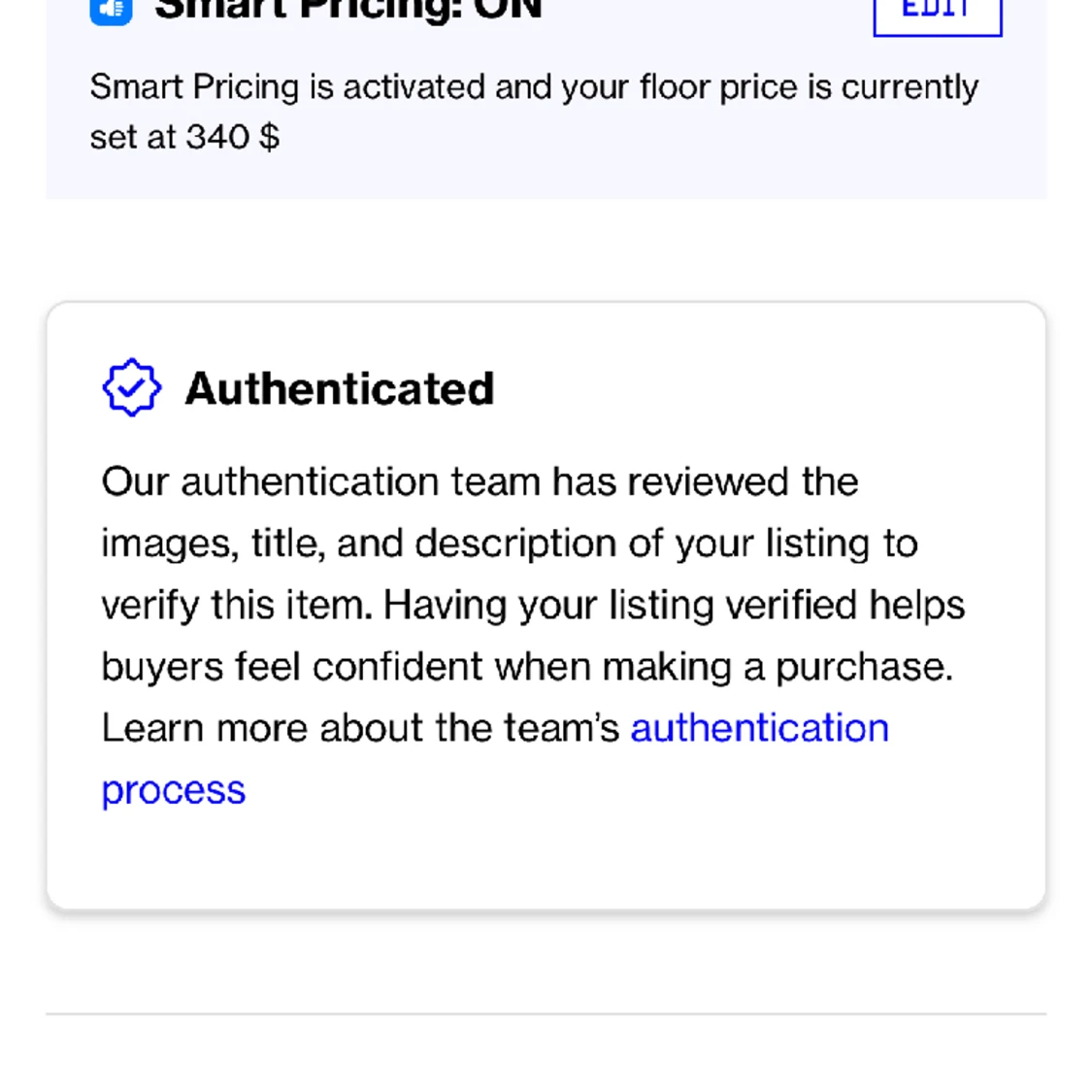Click the word "purchase" in the paragraph

coord(862,667)
